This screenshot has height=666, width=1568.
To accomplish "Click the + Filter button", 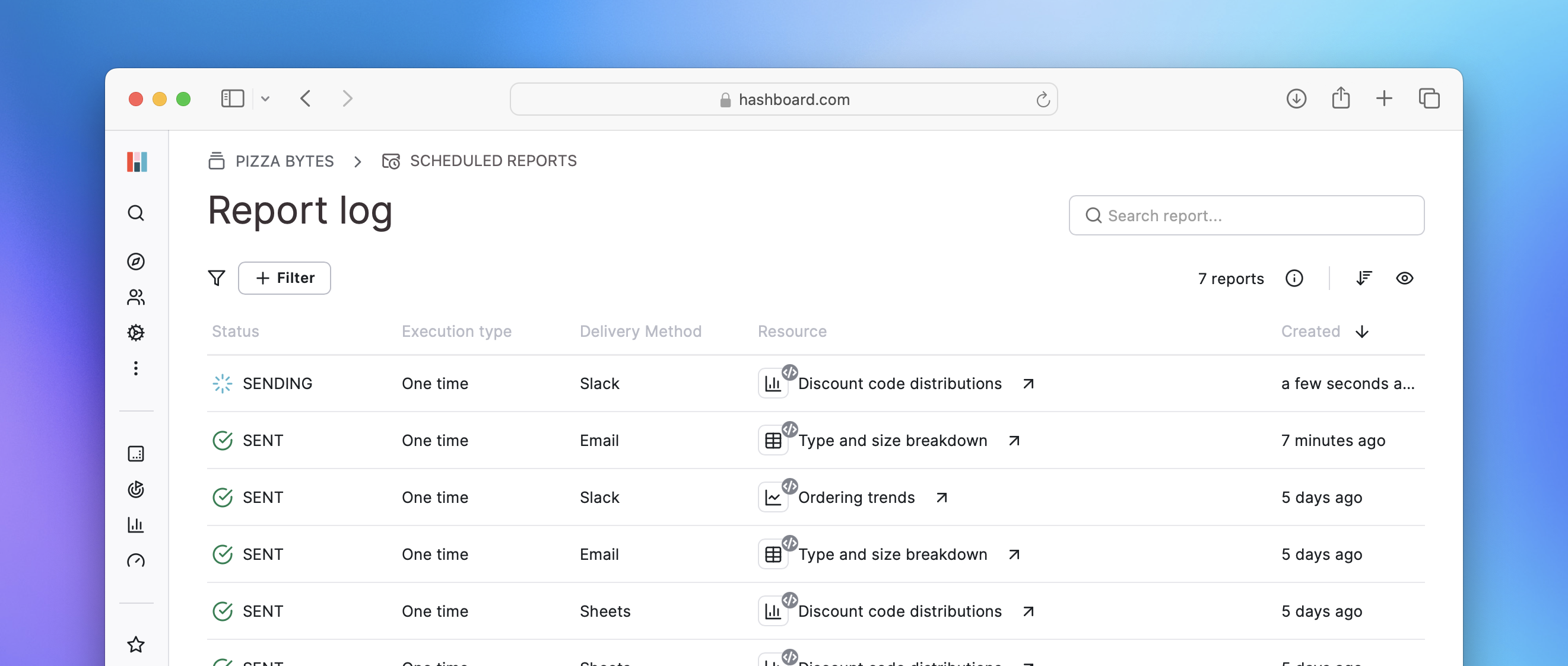I will pos(284,278).
